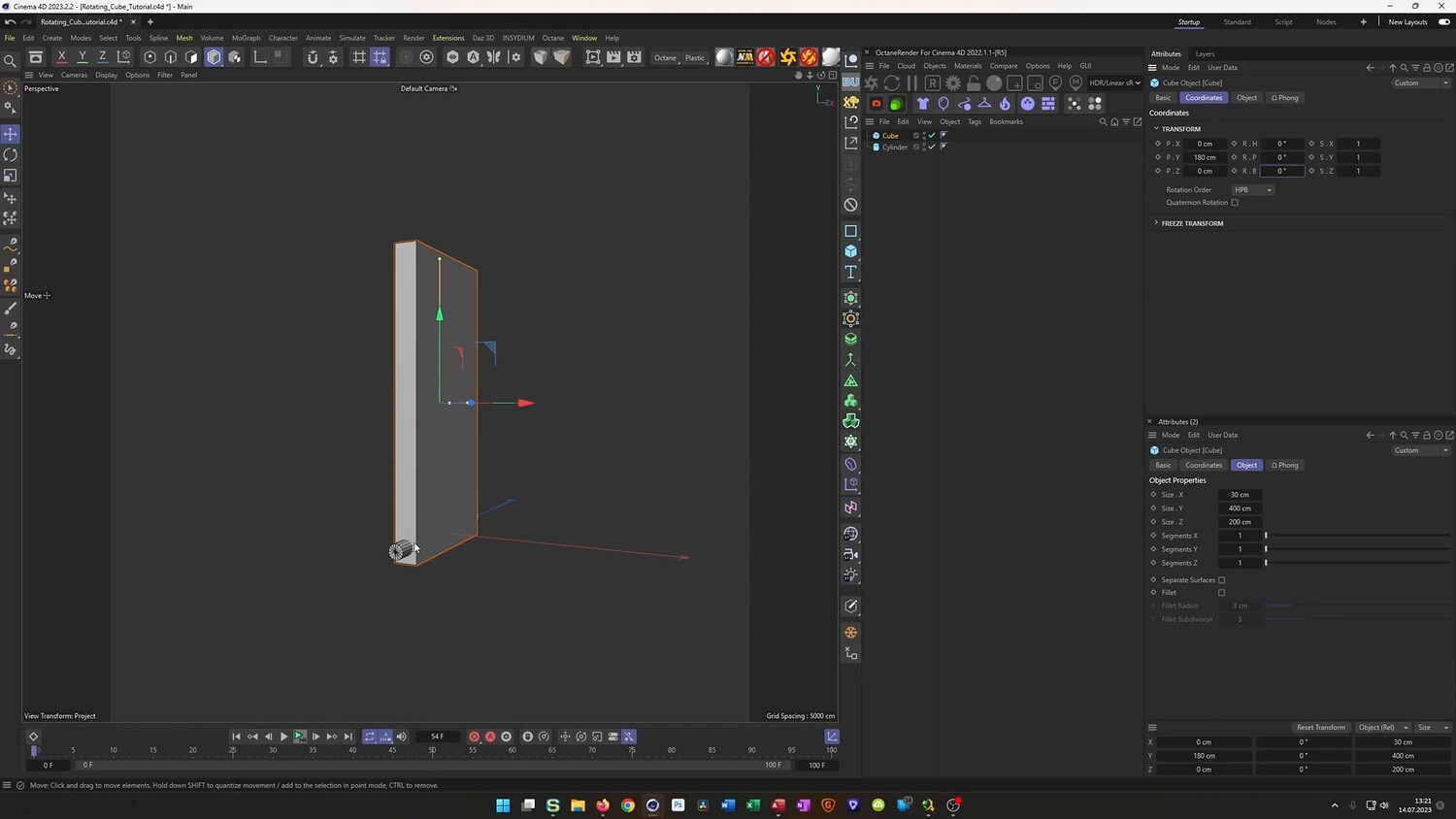Open the Object tab in upper Attributes panel

point(1246,98)
